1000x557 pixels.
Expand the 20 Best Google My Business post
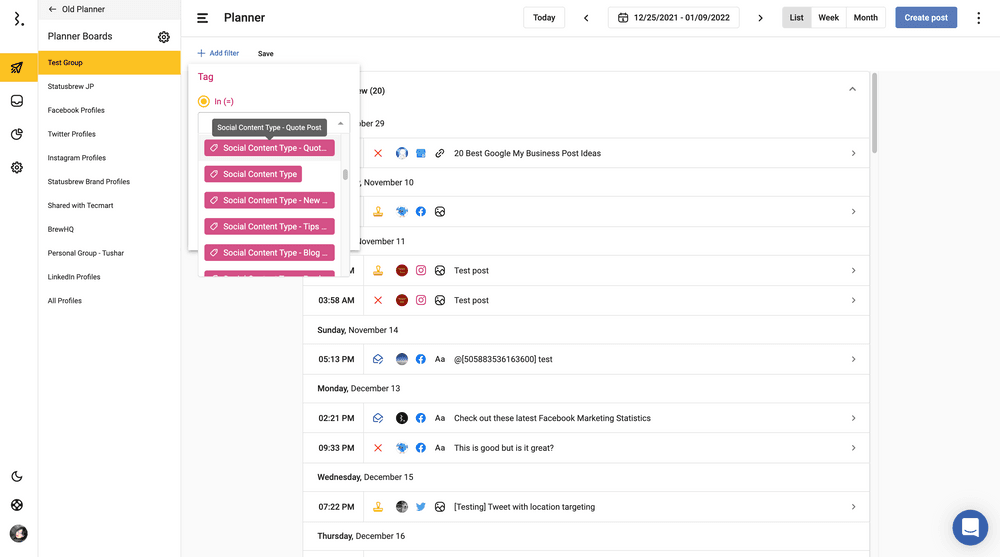(853, 153)
